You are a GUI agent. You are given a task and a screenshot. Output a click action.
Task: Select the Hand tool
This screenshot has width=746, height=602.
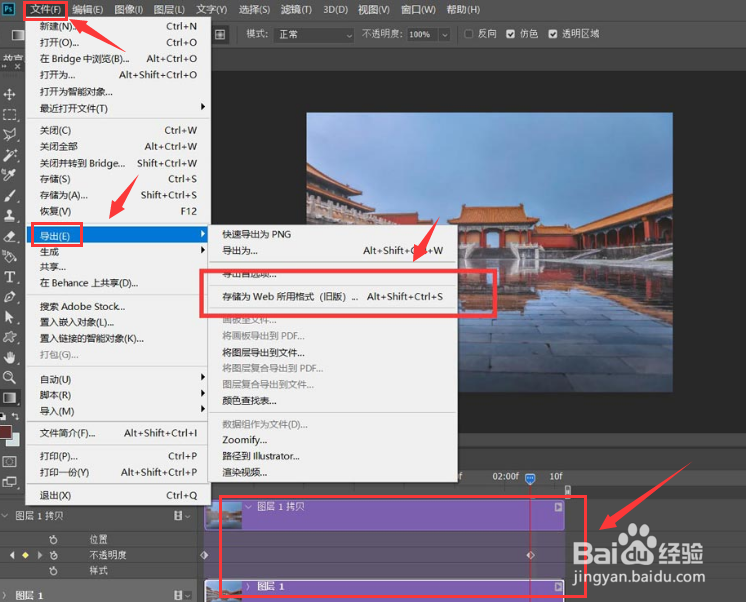click(x=10, y=357)
